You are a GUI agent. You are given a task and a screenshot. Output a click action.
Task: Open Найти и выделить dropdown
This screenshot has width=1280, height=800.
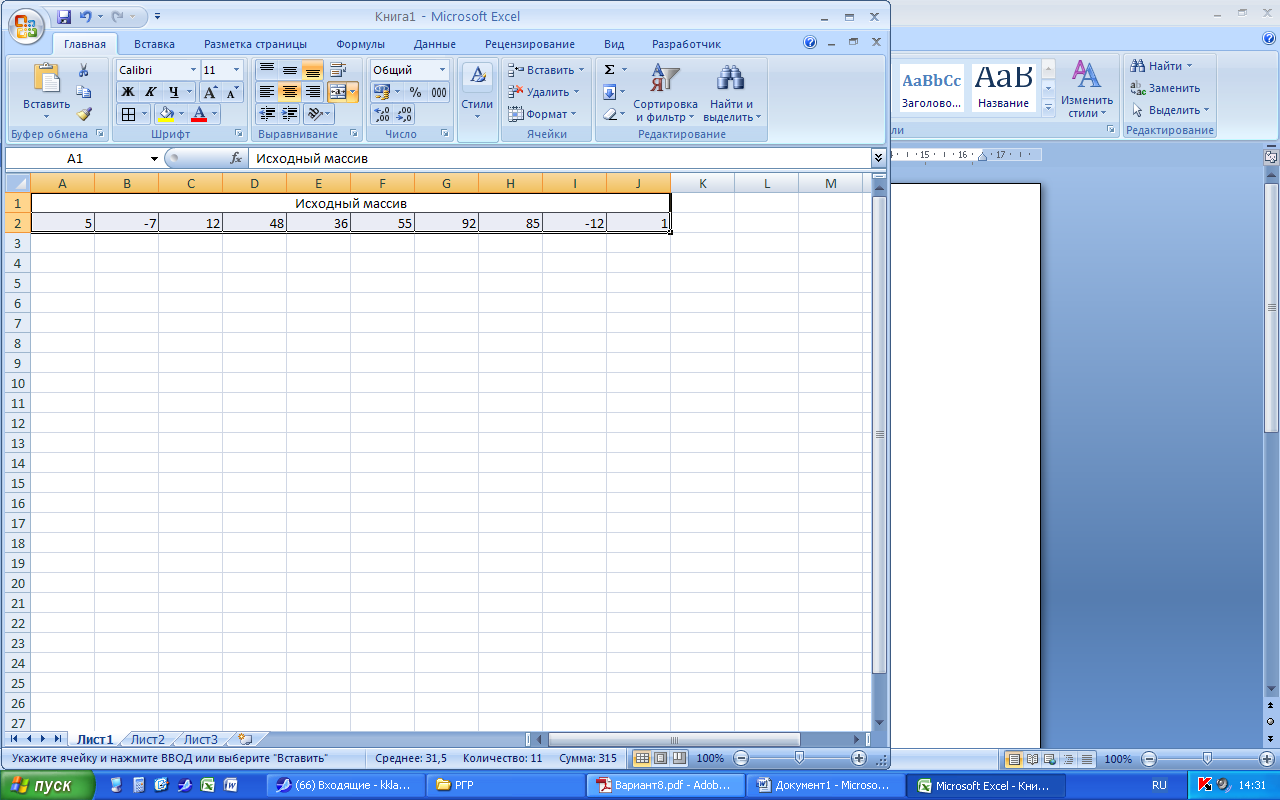click(731, 92)
